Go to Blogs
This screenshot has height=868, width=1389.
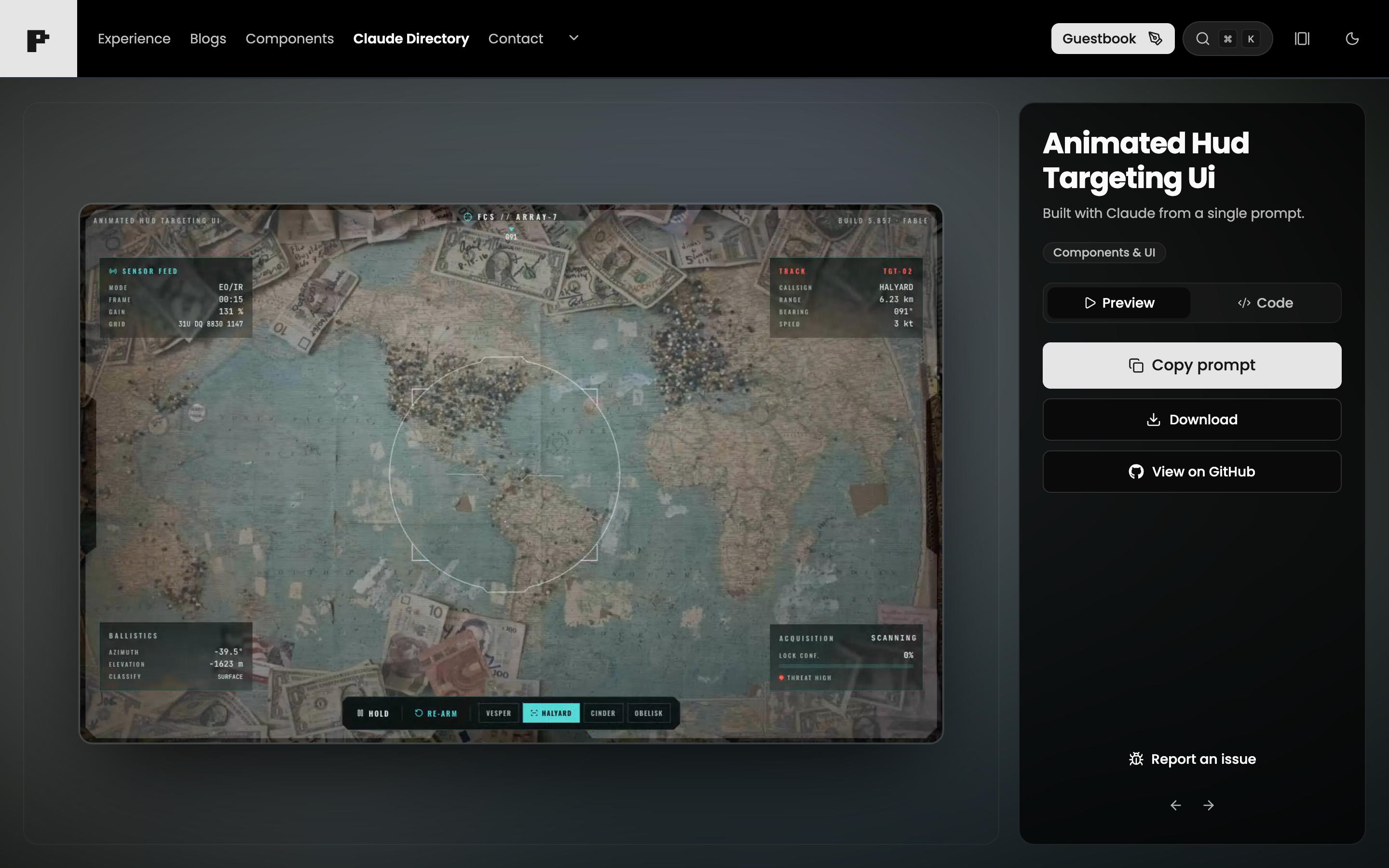(x=208, y=39)
